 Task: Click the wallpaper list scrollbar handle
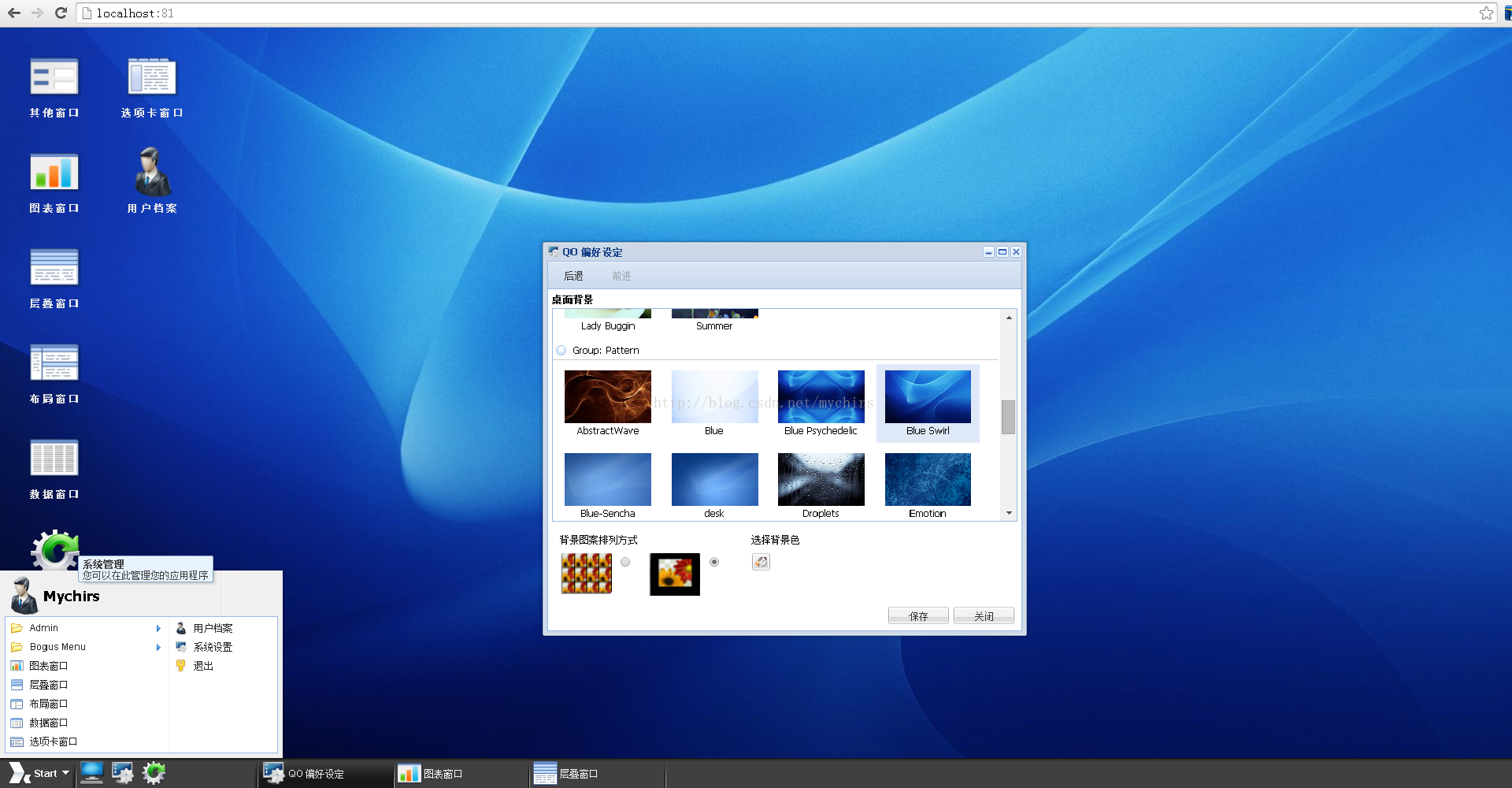coord(1009,417)
